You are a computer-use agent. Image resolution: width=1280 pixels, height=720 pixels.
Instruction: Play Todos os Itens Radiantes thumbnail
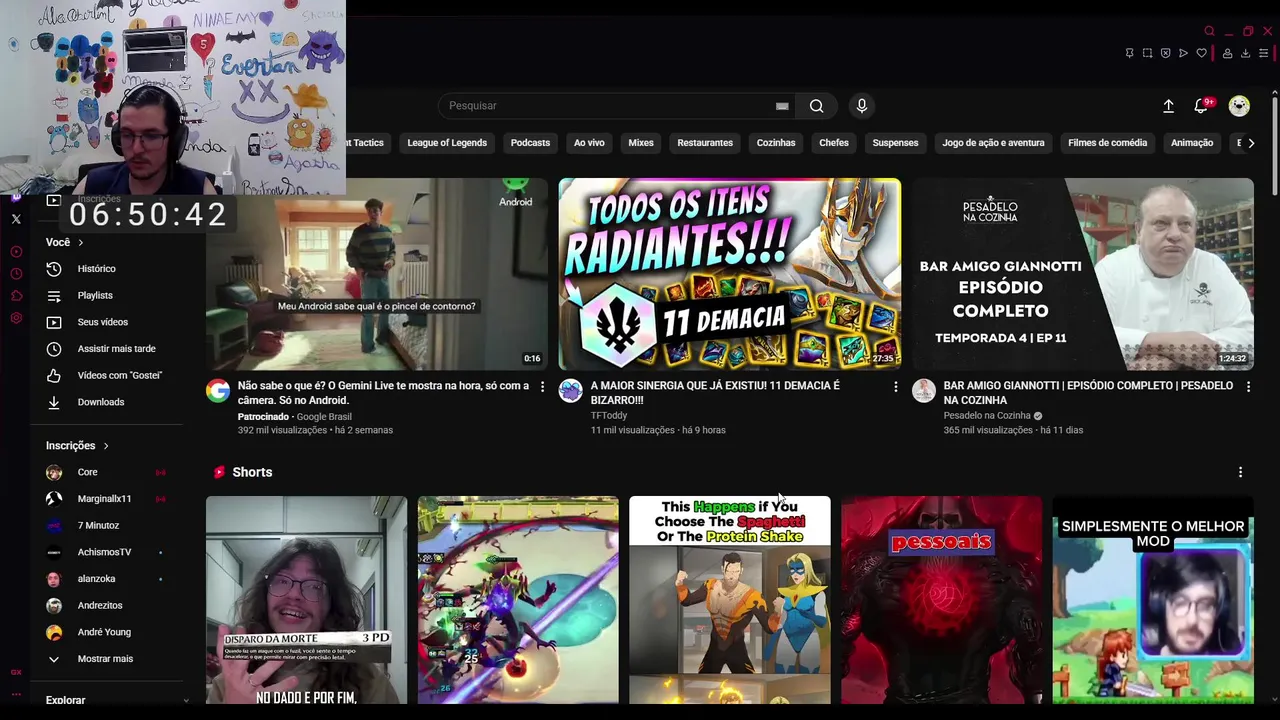pyautogui.click(x=730, y=274)
